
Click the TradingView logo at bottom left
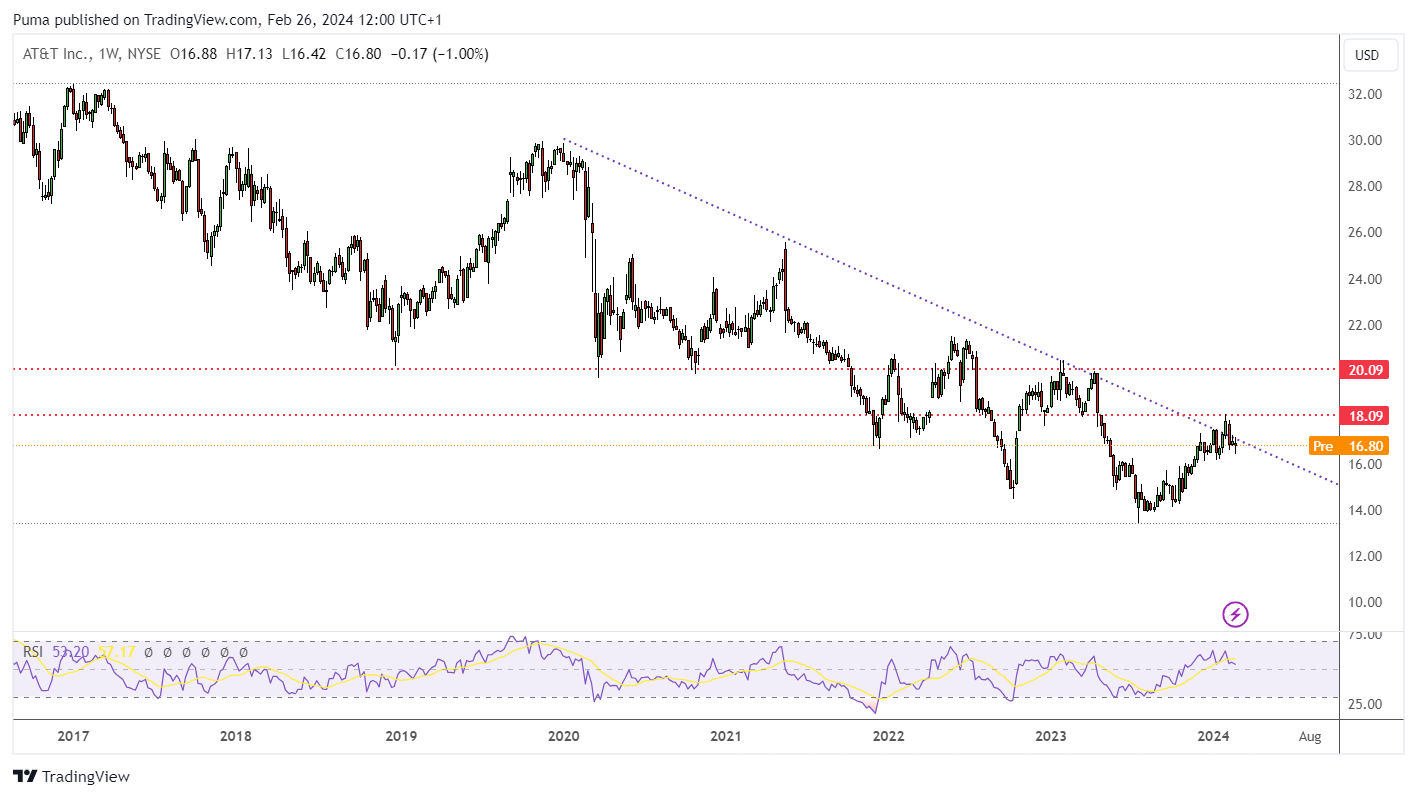pos(71,776)
